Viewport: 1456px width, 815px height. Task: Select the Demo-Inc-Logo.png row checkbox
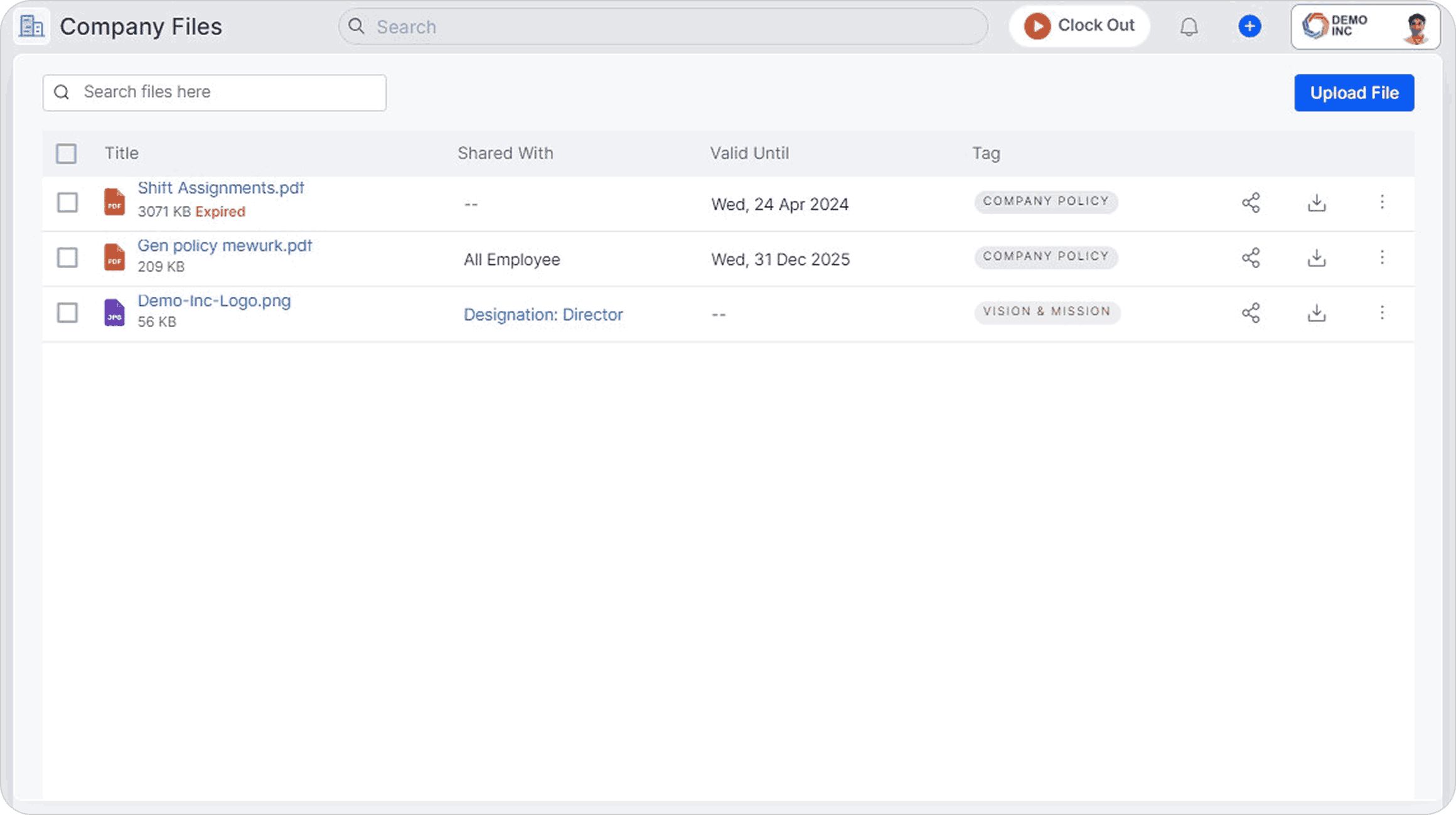pos(67,313)
